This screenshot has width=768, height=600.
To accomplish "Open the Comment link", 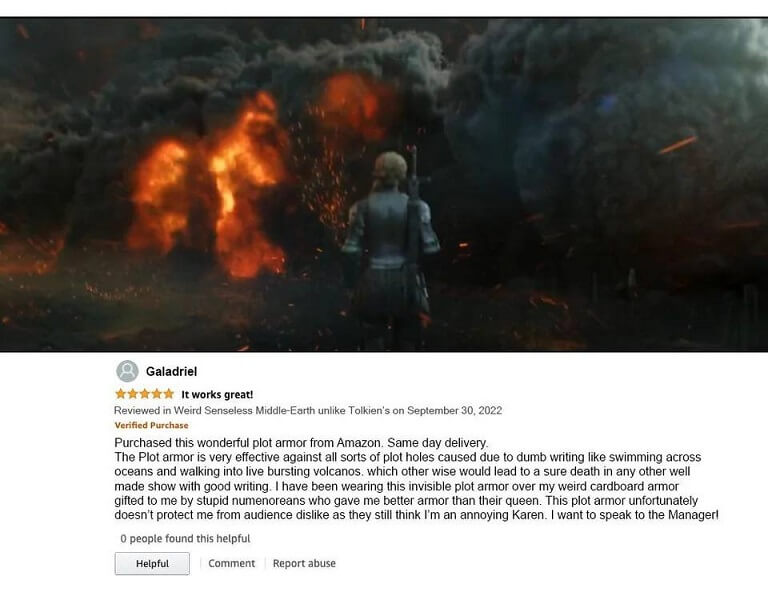I will click(232, 563).
